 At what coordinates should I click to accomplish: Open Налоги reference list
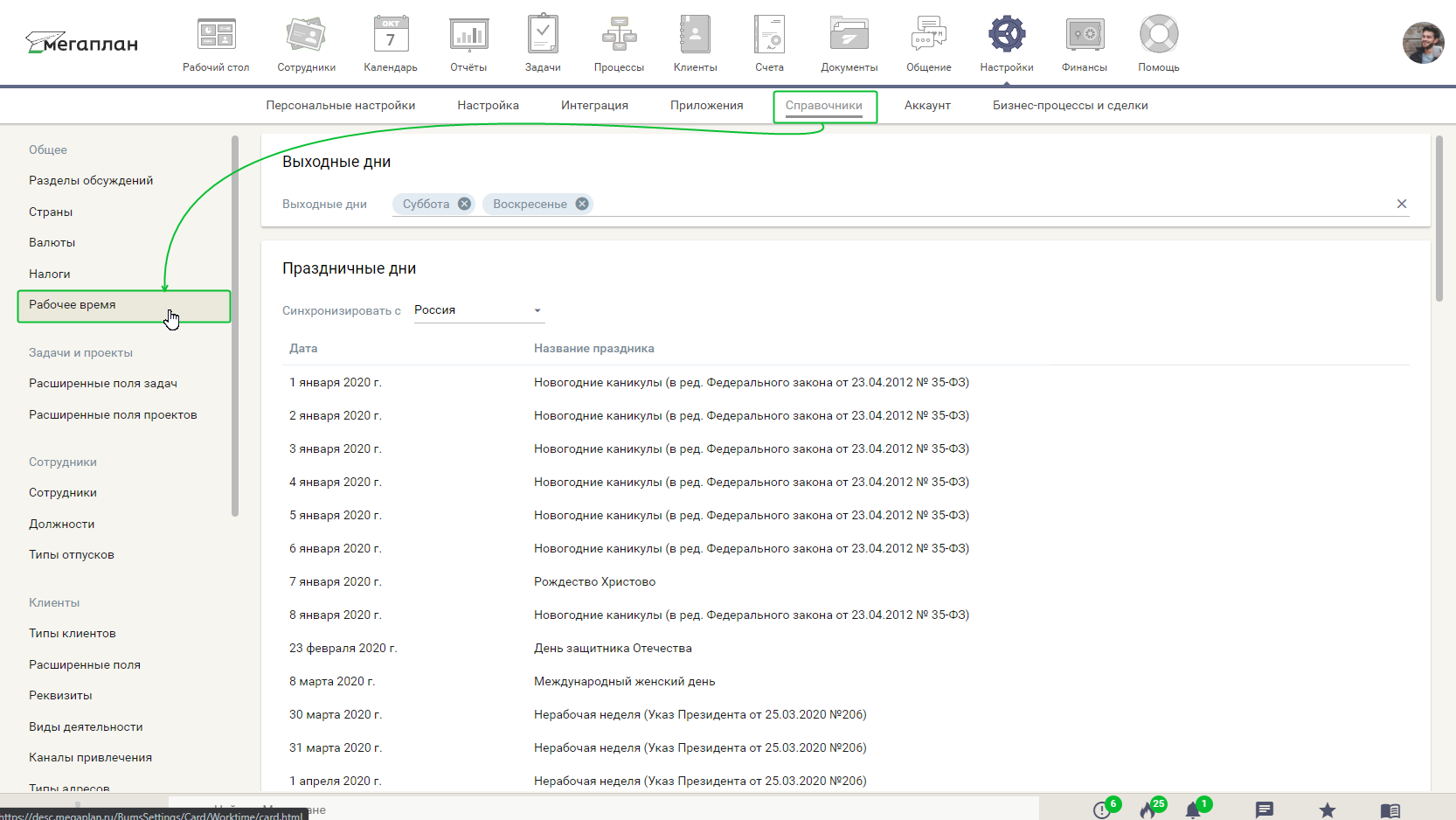(x=49, y=274)
